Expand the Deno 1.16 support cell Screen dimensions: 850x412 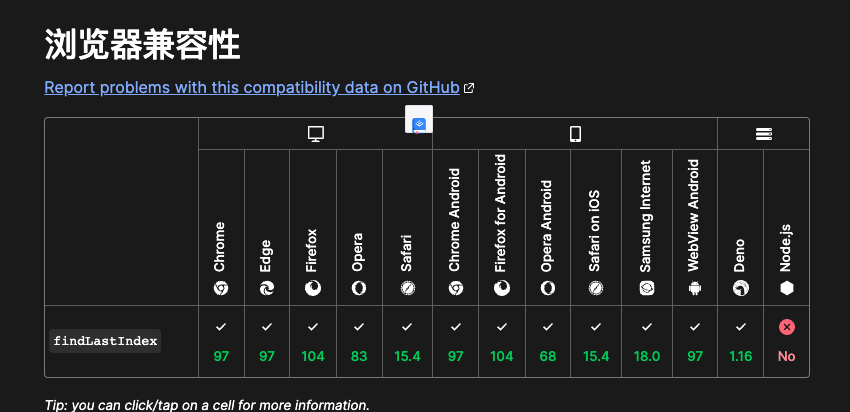pos(740,342)
